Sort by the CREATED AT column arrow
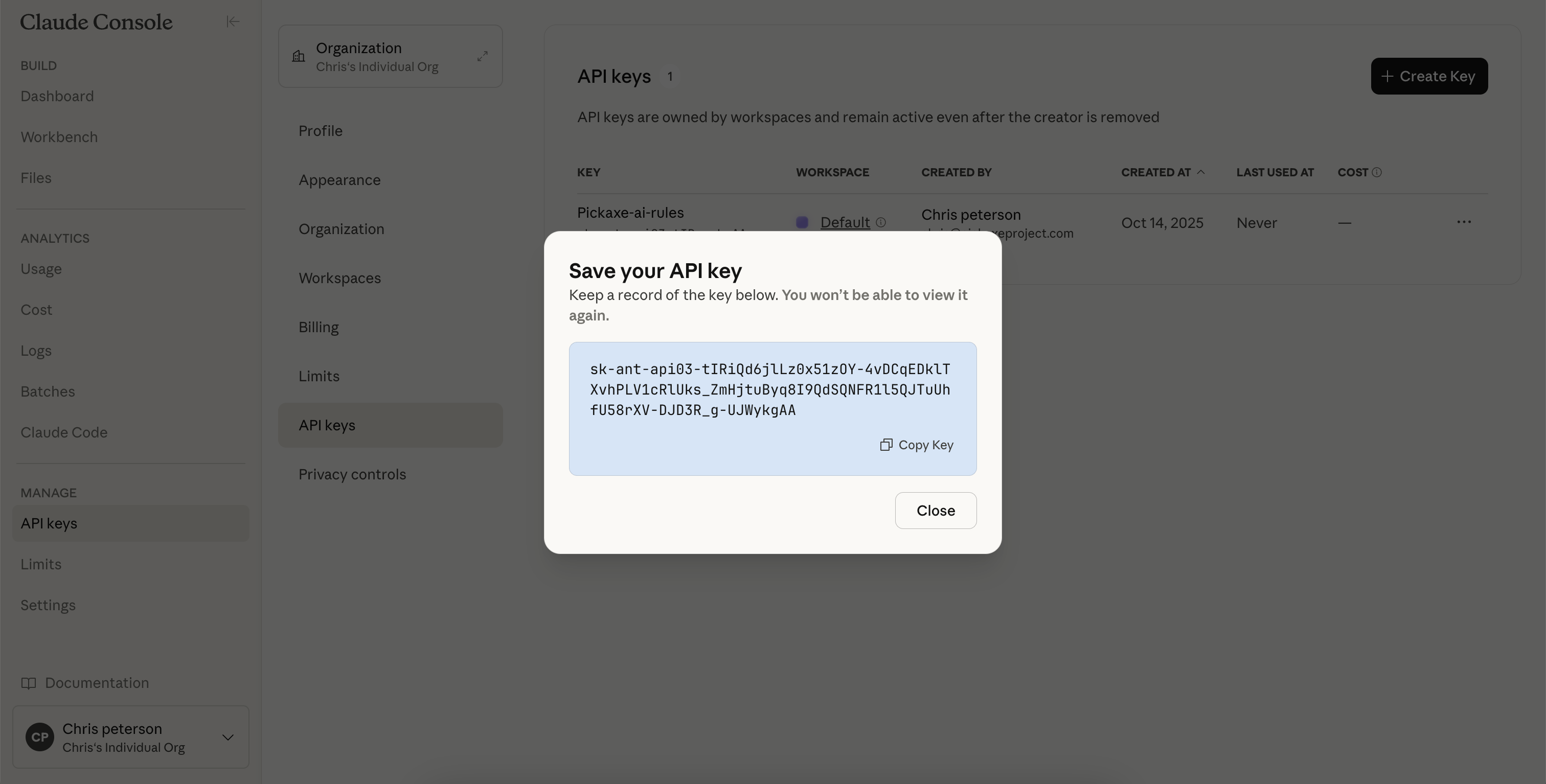The width and height of the screenshot is (1546, 784). [x=1201, y=172]
